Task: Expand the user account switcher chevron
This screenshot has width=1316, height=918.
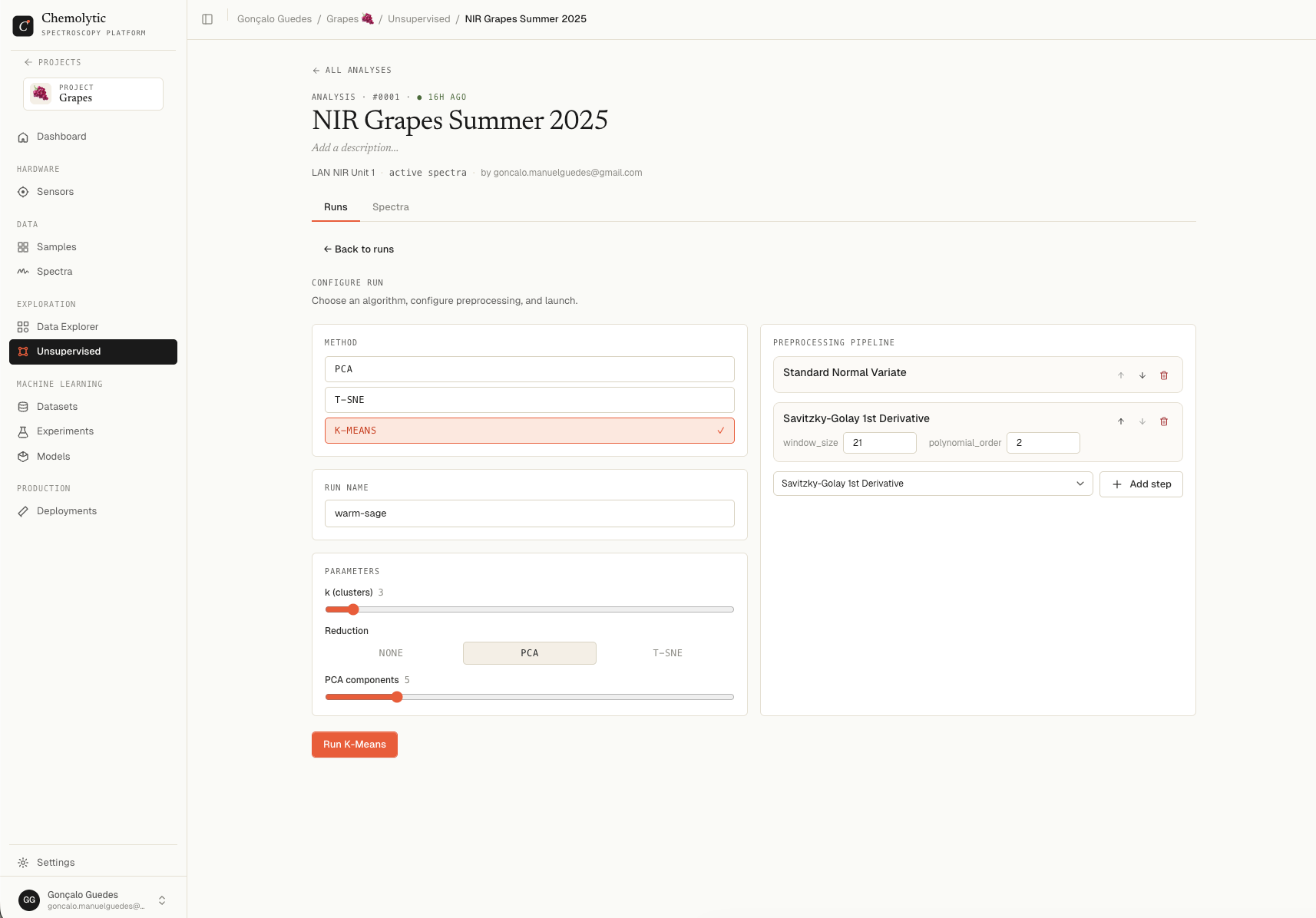Action: point(162,900)
